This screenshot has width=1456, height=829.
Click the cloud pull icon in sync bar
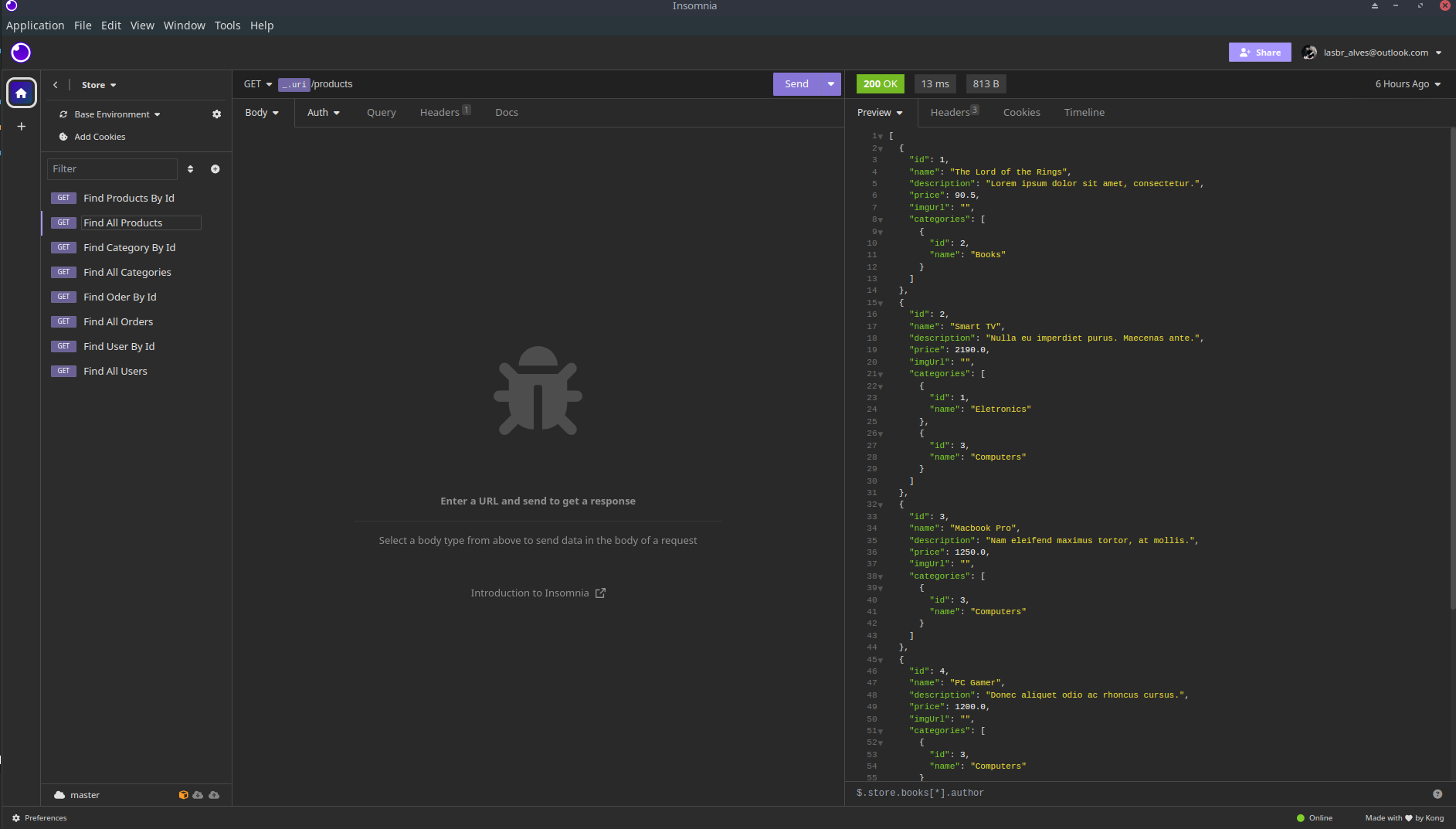pyautogui.click(x=198, y=795)
